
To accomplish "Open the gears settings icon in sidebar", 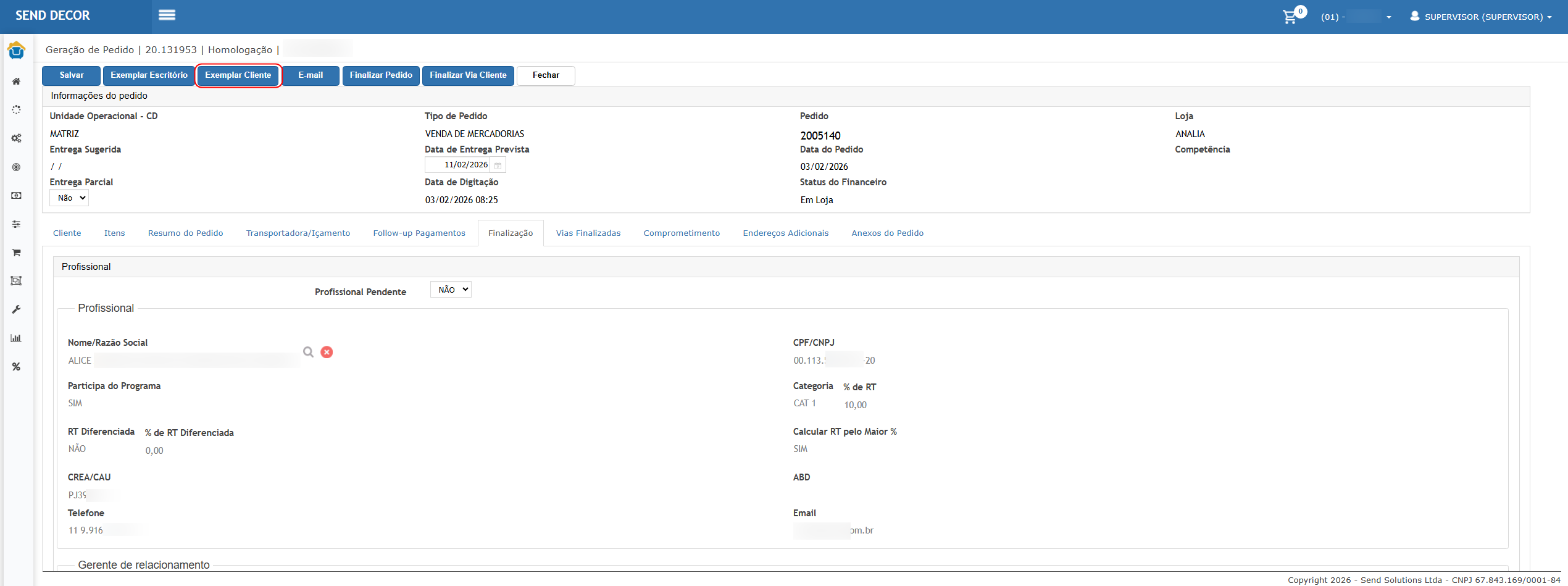I will 17,138.
